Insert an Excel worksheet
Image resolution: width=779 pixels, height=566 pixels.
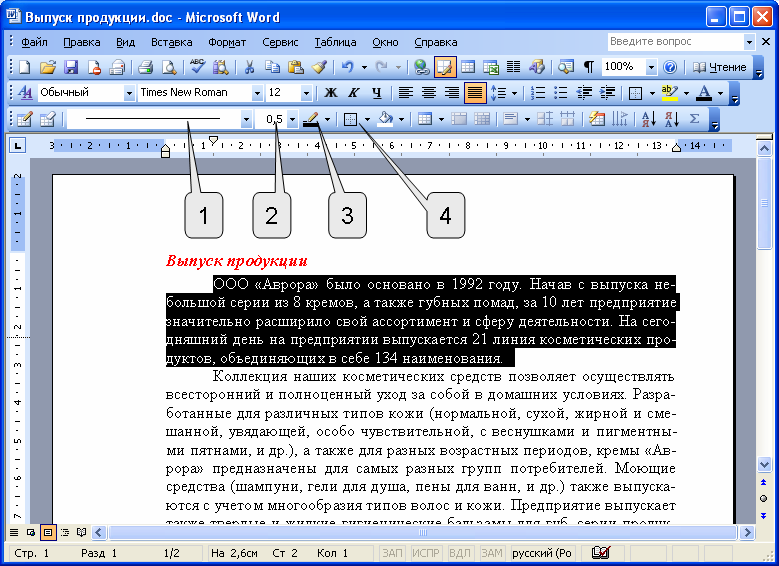click(491, 67)
